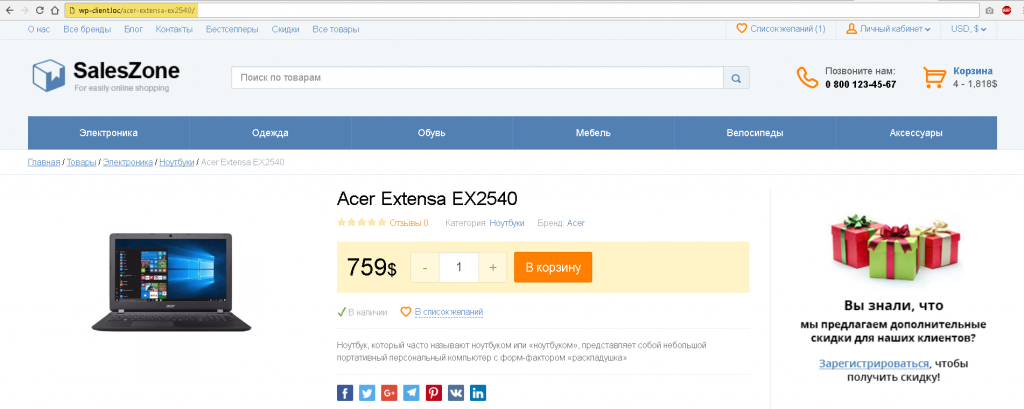Focus the quantity field showing 1
Image resolution: width=1024 pixels, height=409 pixels.
tap(459, 267)
